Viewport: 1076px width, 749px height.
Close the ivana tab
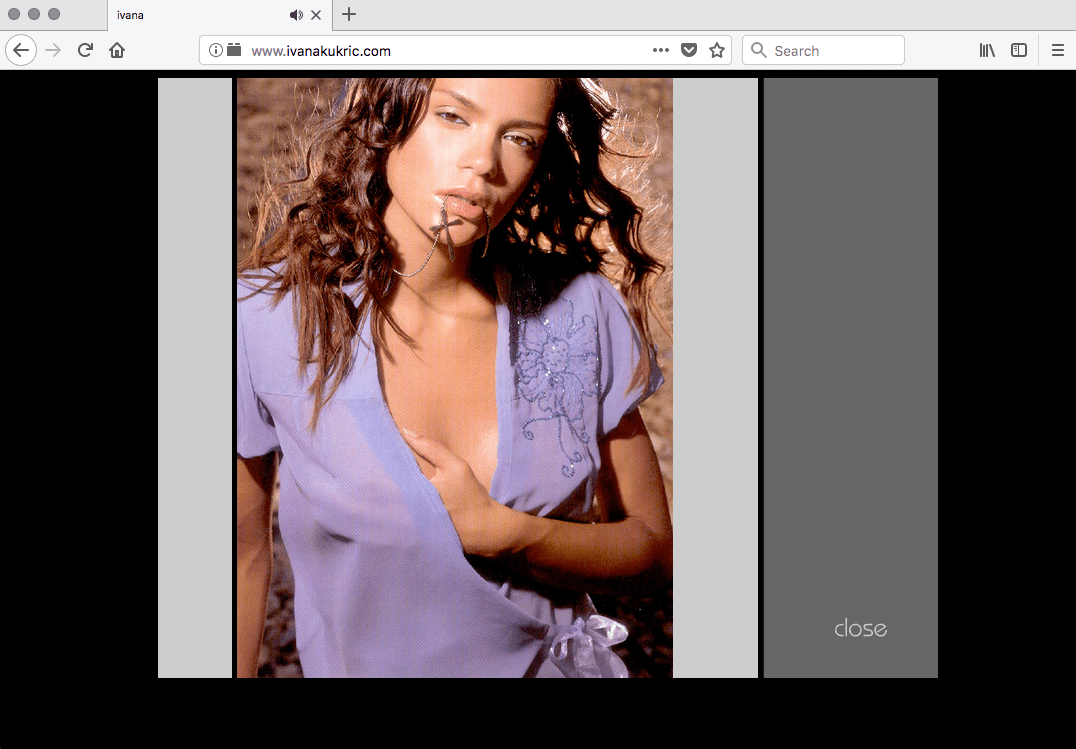tap(316, 15)
